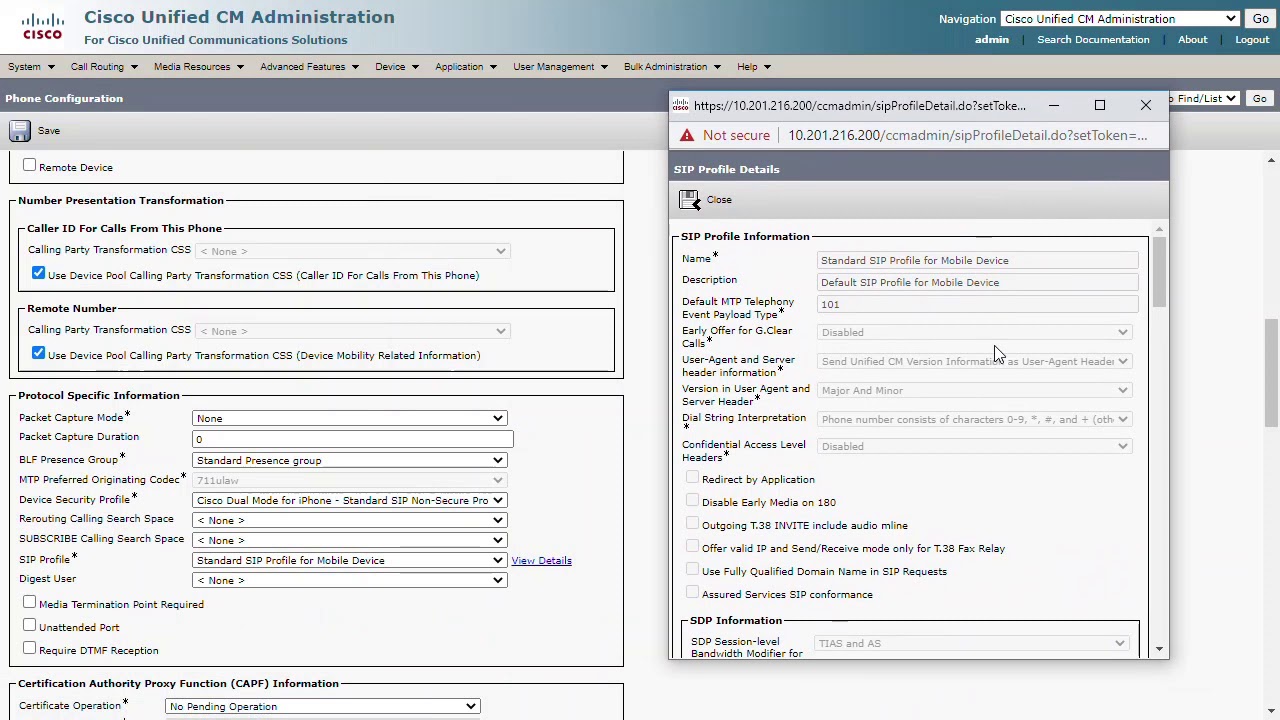Open Early Offer for G.Clear Calls dropdown

tap(974, 332)
